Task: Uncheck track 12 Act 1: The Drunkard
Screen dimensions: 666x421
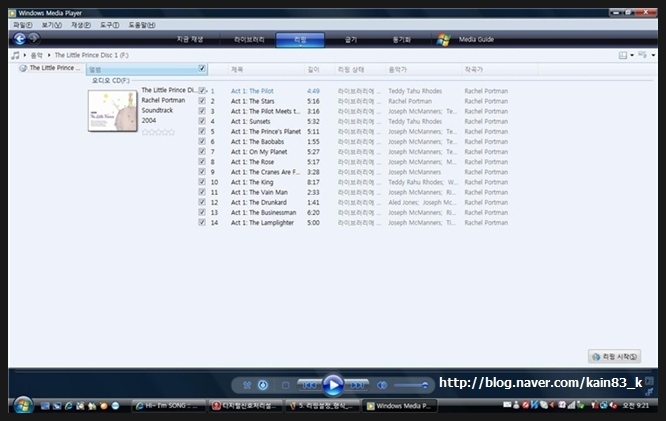Action: [202, 202]
